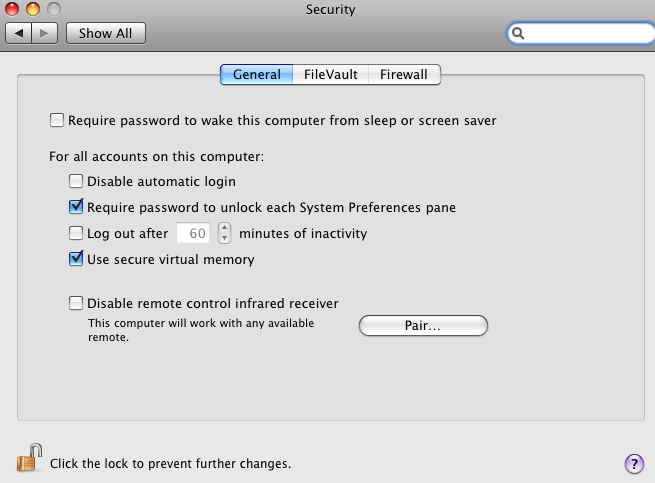
Task: Enable Log out after inactivity checkbox
Action: point(76,234)
